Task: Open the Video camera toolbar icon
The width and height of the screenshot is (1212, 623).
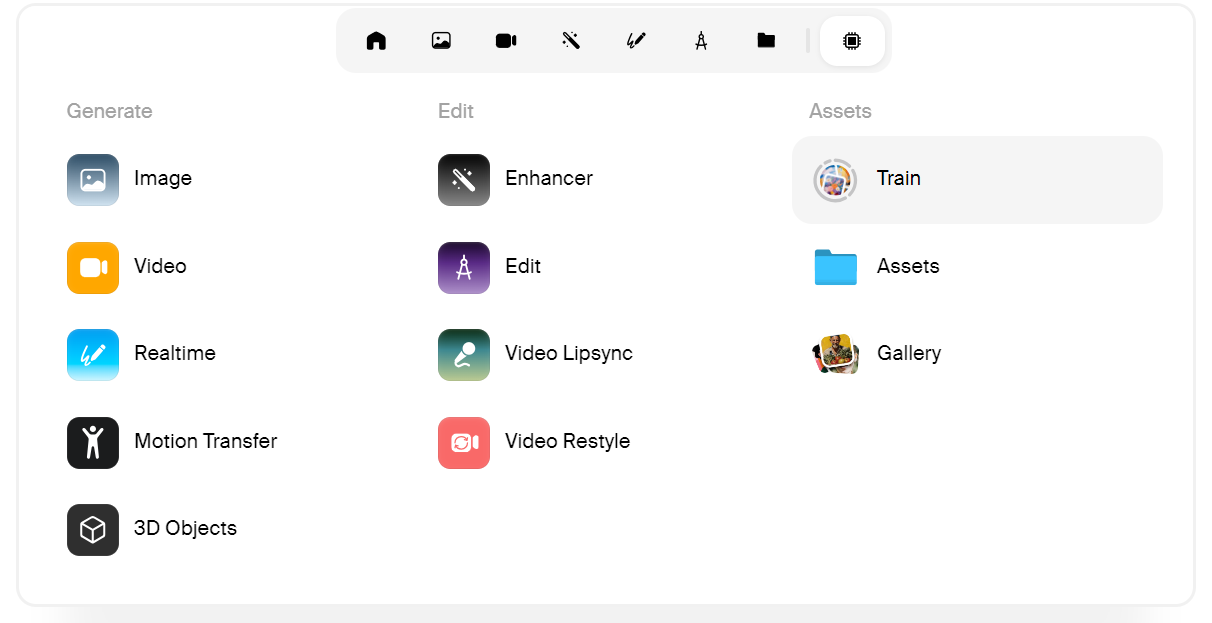Action: (x=506, y=41)
